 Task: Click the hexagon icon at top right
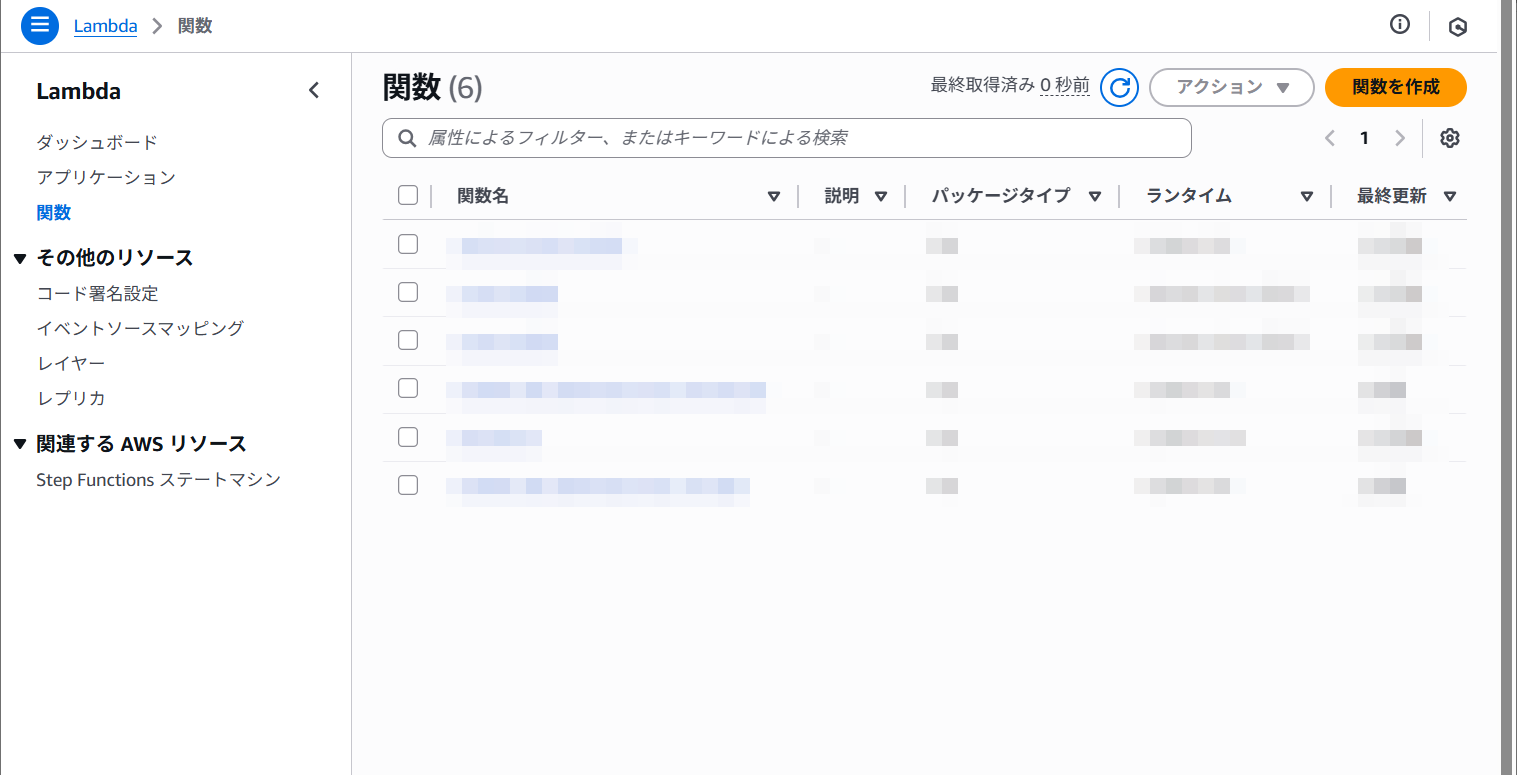[1458, 27]
